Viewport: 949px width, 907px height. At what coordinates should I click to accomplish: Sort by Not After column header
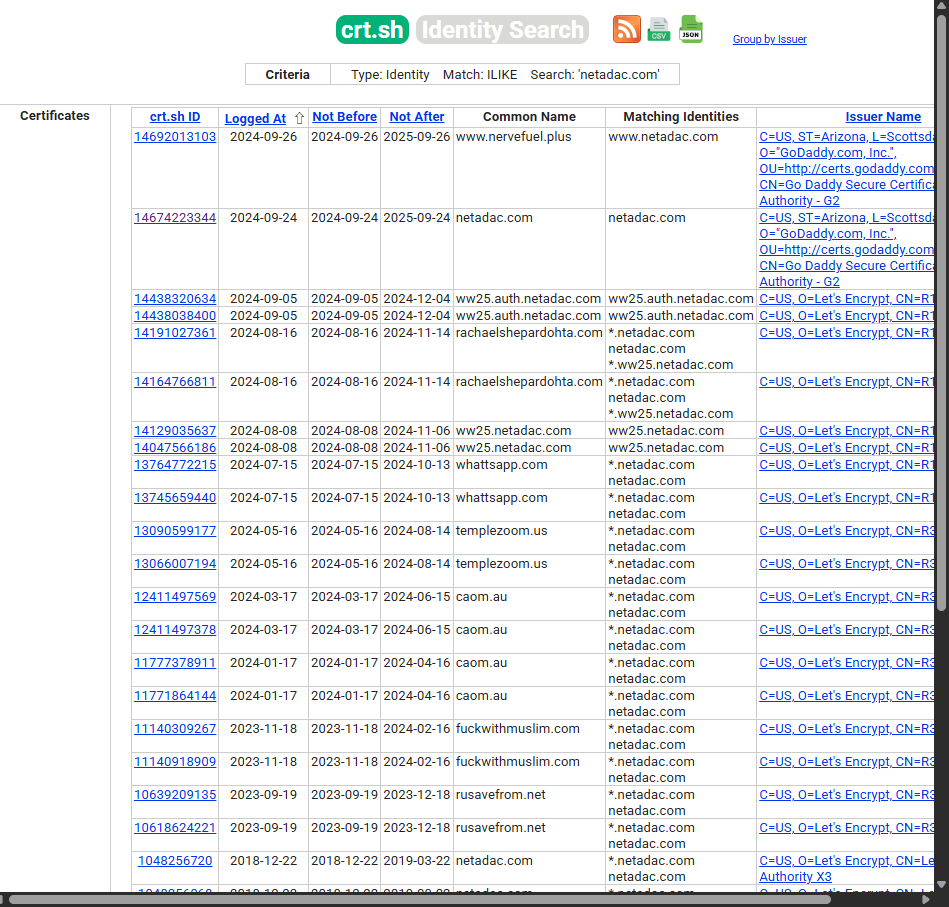pyautogui.click(x=416, y=117)
